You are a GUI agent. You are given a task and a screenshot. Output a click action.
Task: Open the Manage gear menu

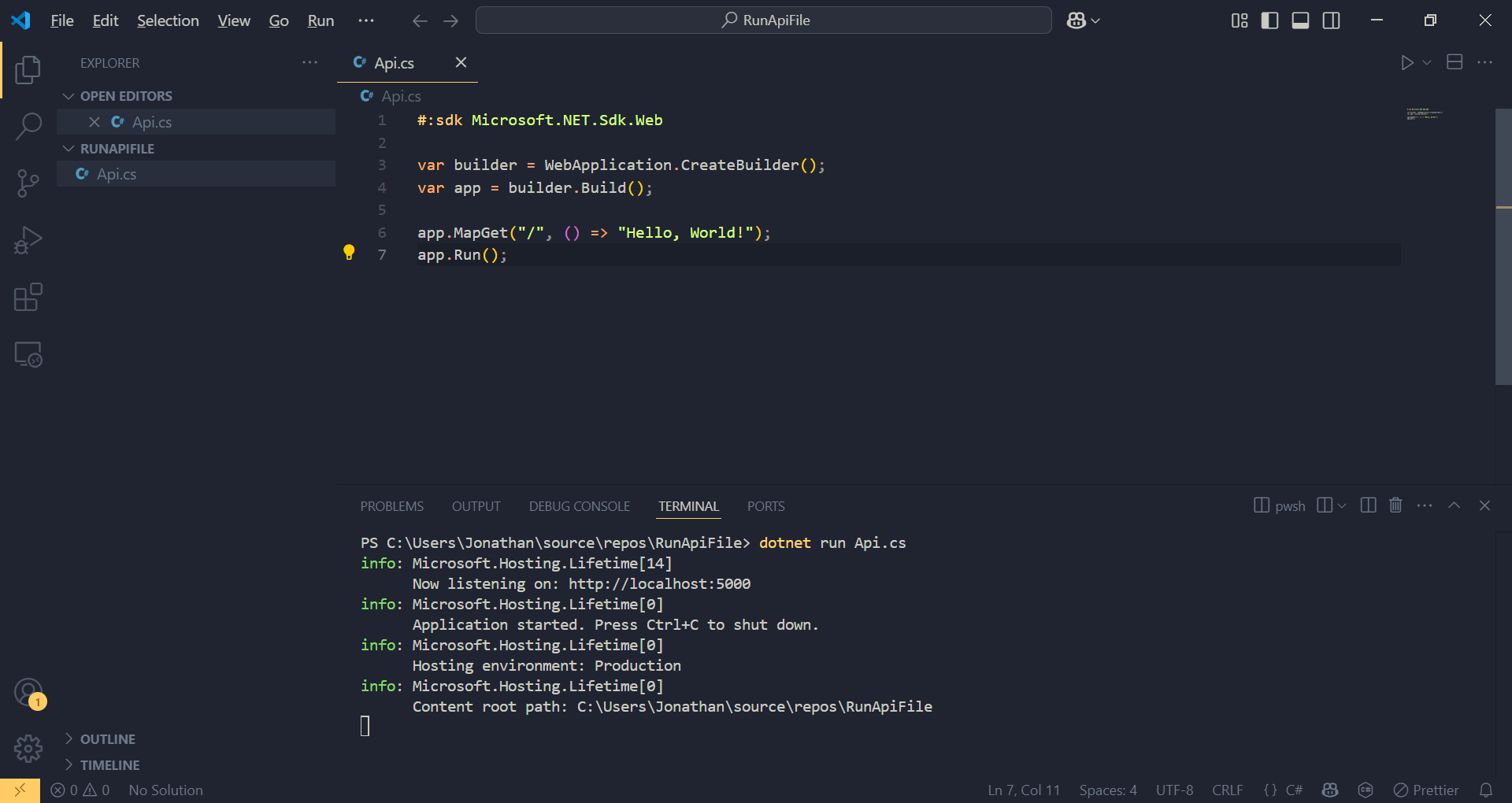click(28, 749)
